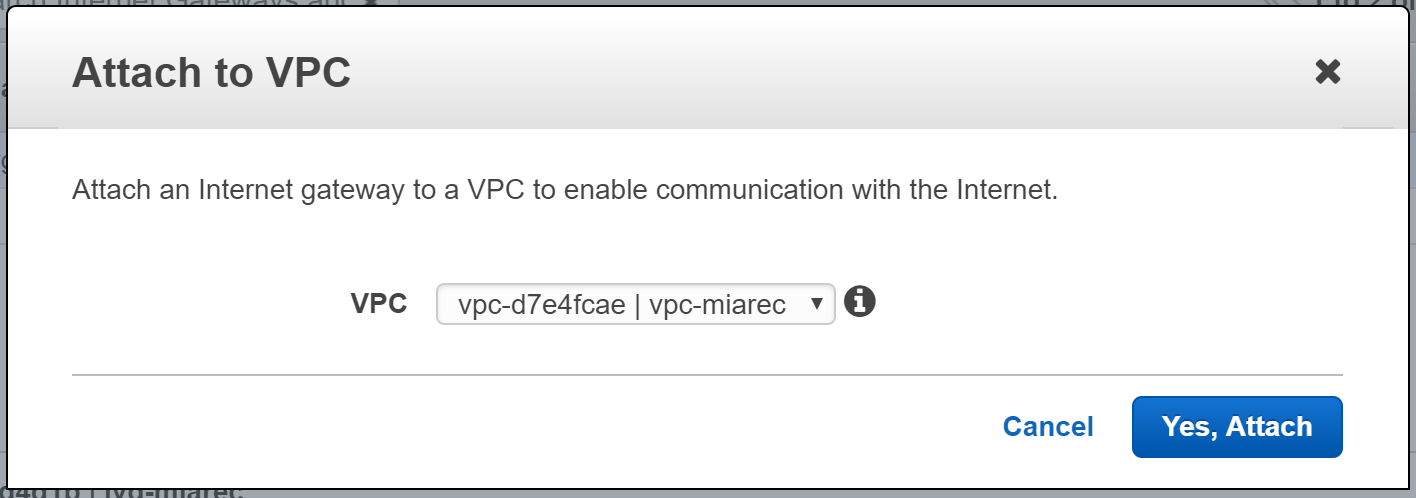Click the Cancel link in dialog footer

1048,427
